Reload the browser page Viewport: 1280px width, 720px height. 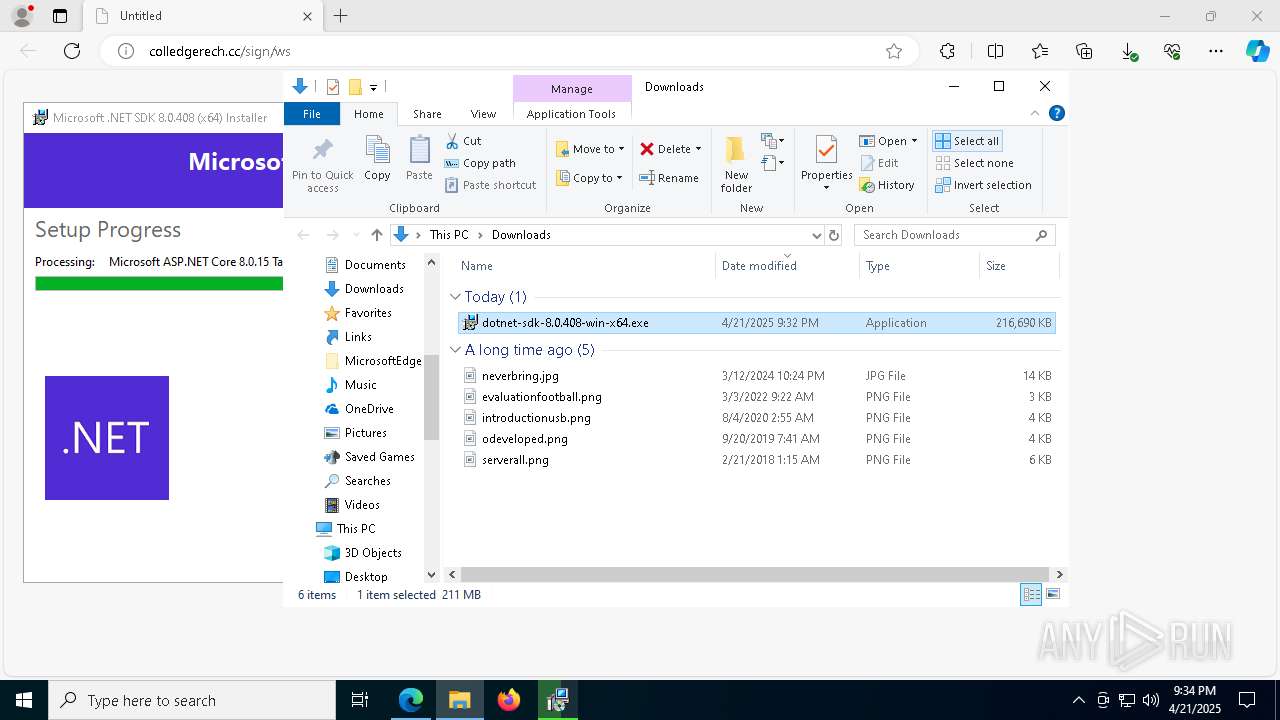pyautogui.click(x=72, y=51)
